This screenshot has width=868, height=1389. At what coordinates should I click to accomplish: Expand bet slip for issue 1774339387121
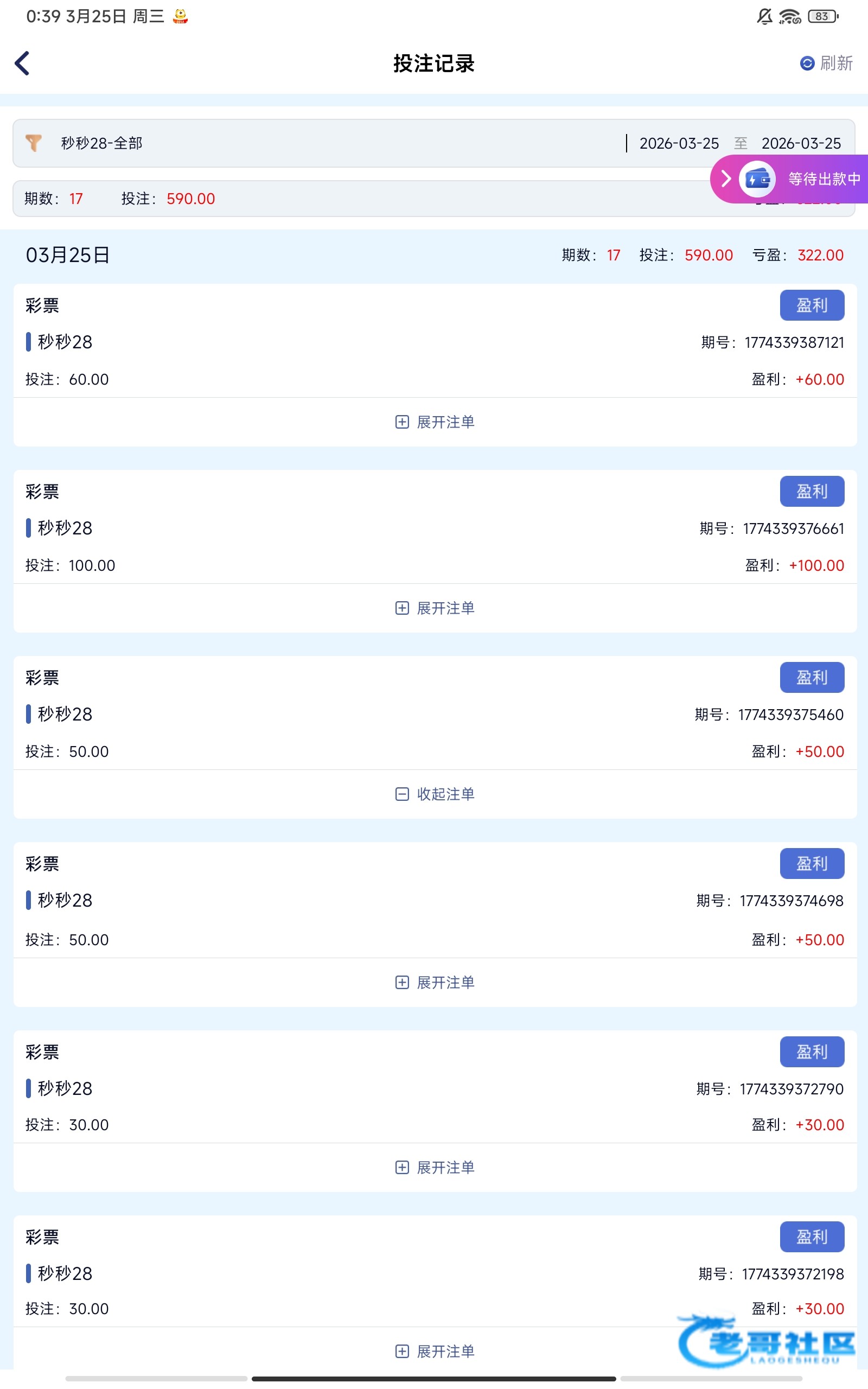[435, 422]
